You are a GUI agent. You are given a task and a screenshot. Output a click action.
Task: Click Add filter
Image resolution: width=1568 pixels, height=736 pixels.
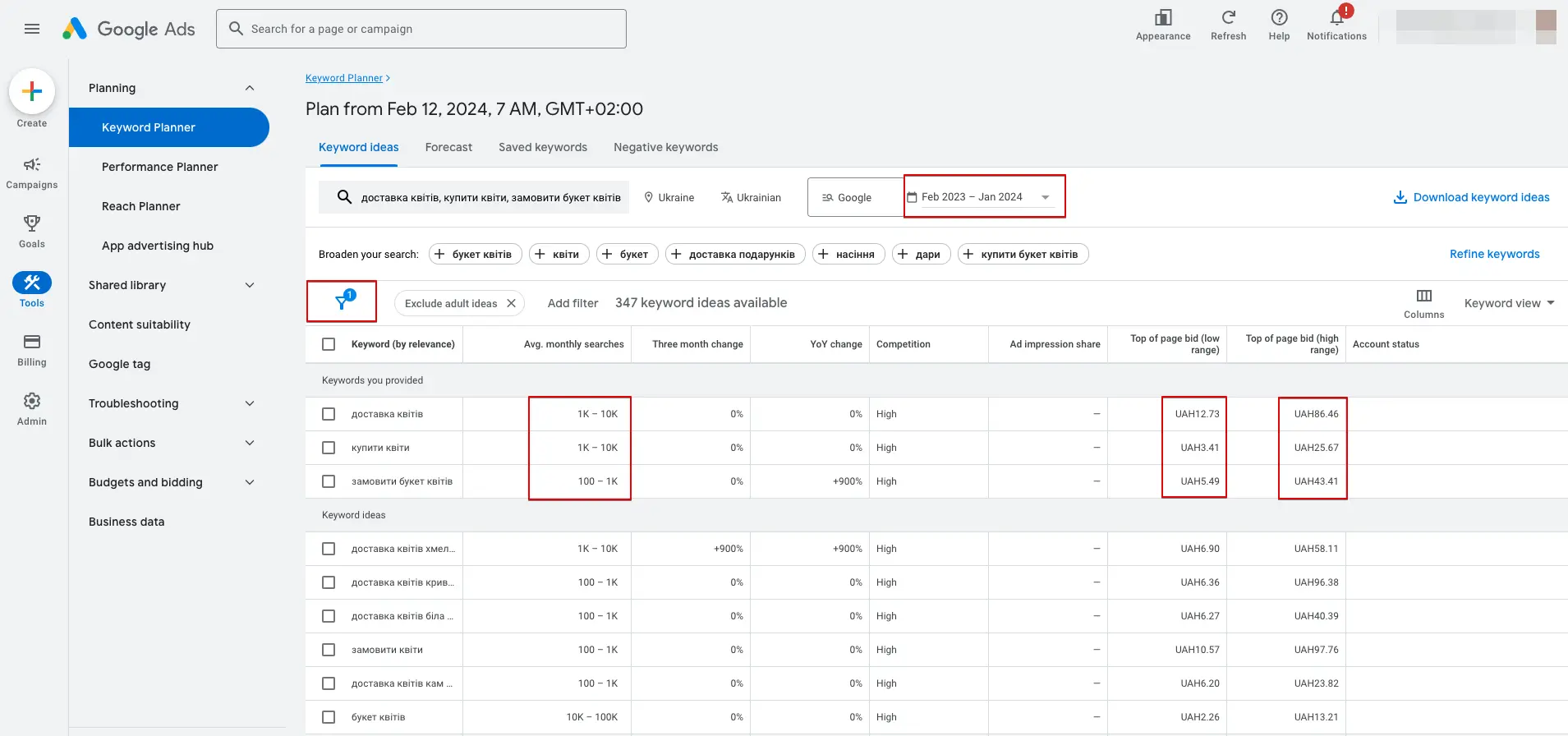572,303
